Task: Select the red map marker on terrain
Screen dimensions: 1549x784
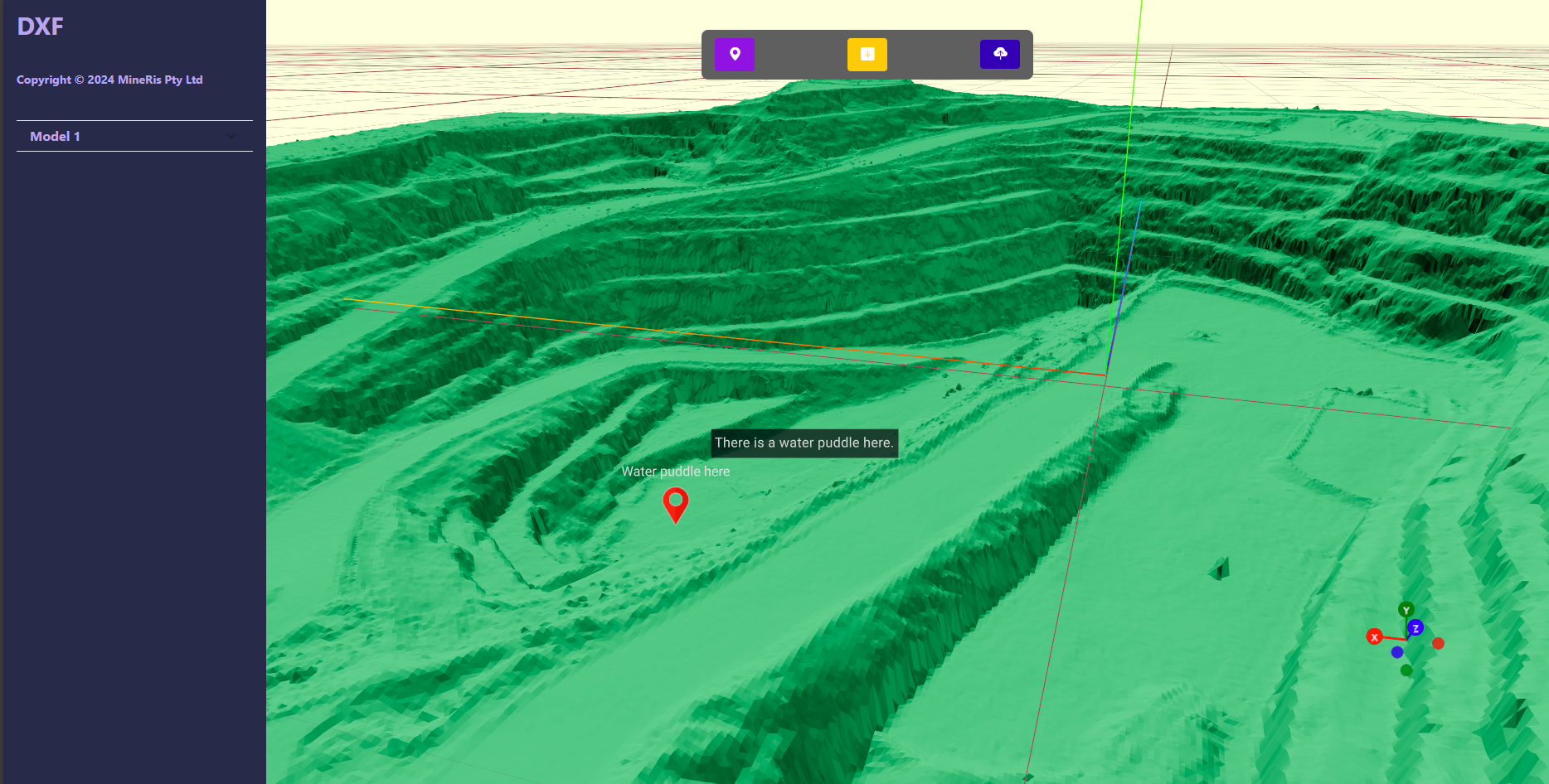Action: click(676, 503)
